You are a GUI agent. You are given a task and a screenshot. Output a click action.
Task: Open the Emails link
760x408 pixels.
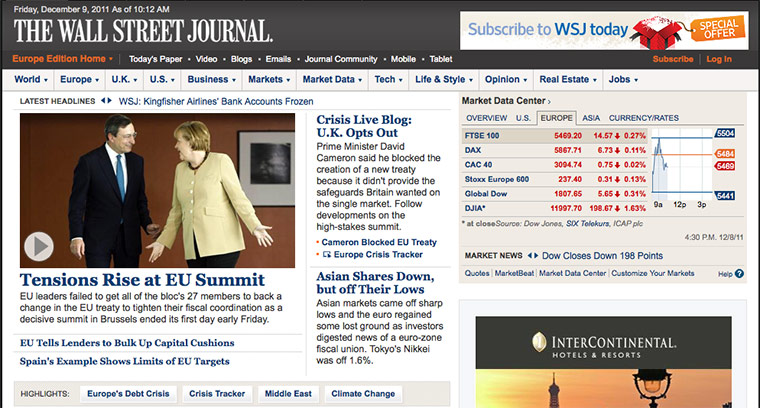click(278, 59)
